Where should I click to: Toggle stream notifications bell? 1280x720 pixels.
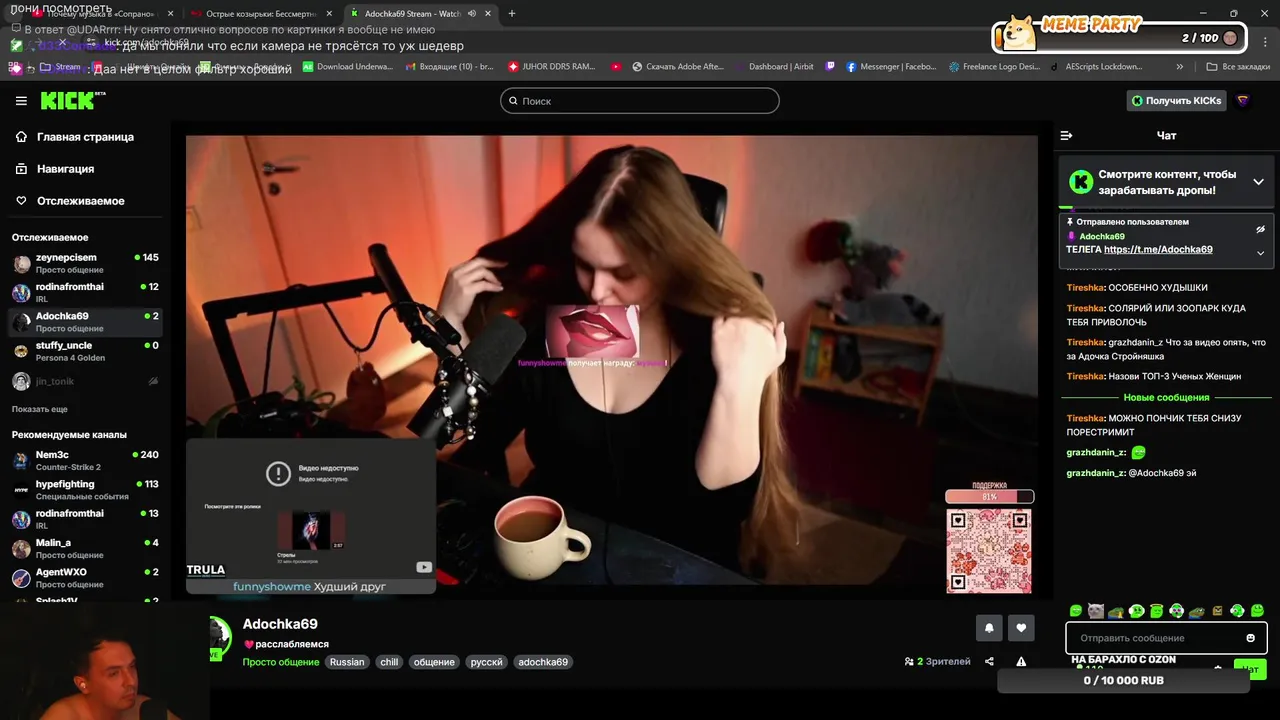pyautogui.click(x=989, y=628)
